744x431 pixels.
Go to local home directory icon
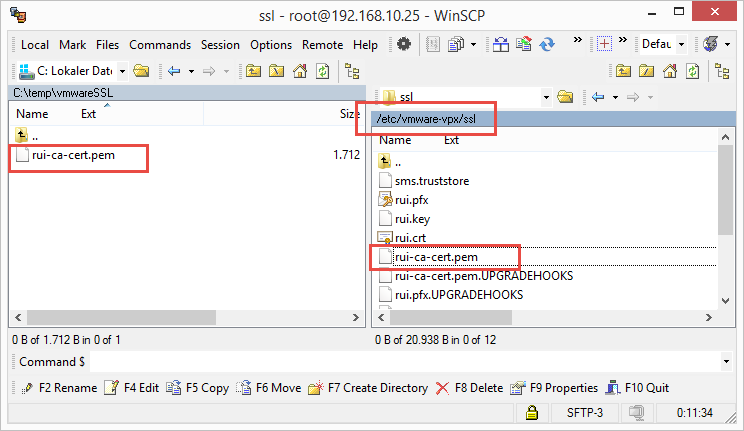click(x=299, y=71)
